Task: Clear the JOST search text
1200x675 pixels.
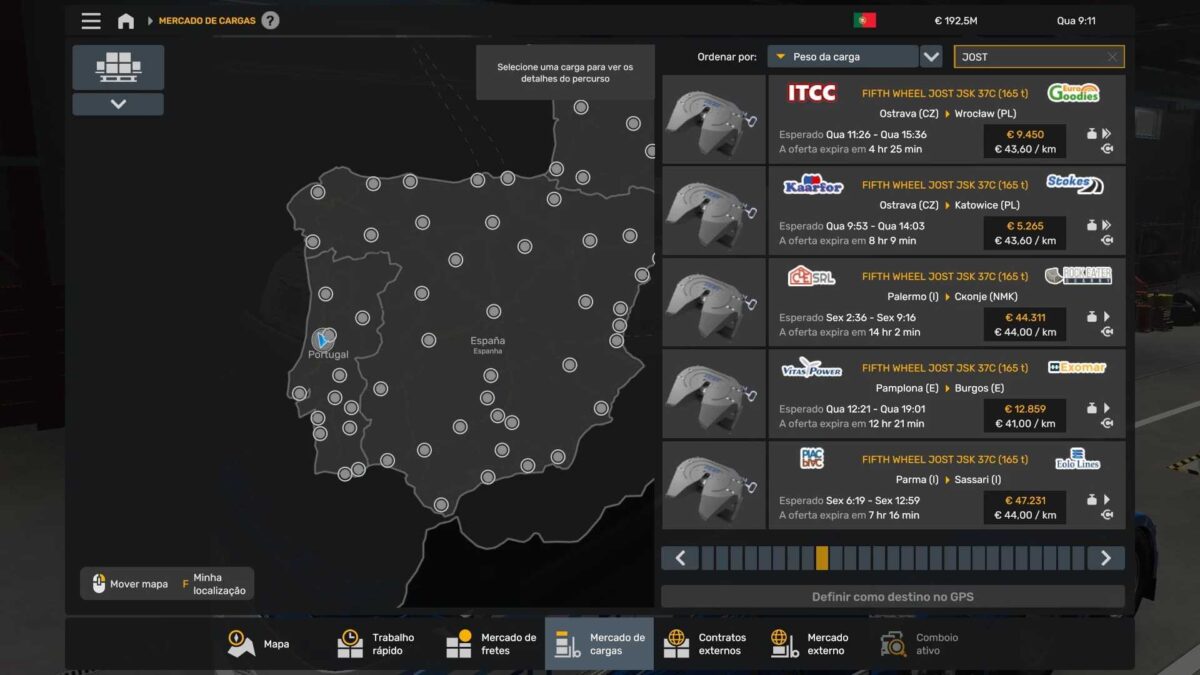Action: point(1112,57)
